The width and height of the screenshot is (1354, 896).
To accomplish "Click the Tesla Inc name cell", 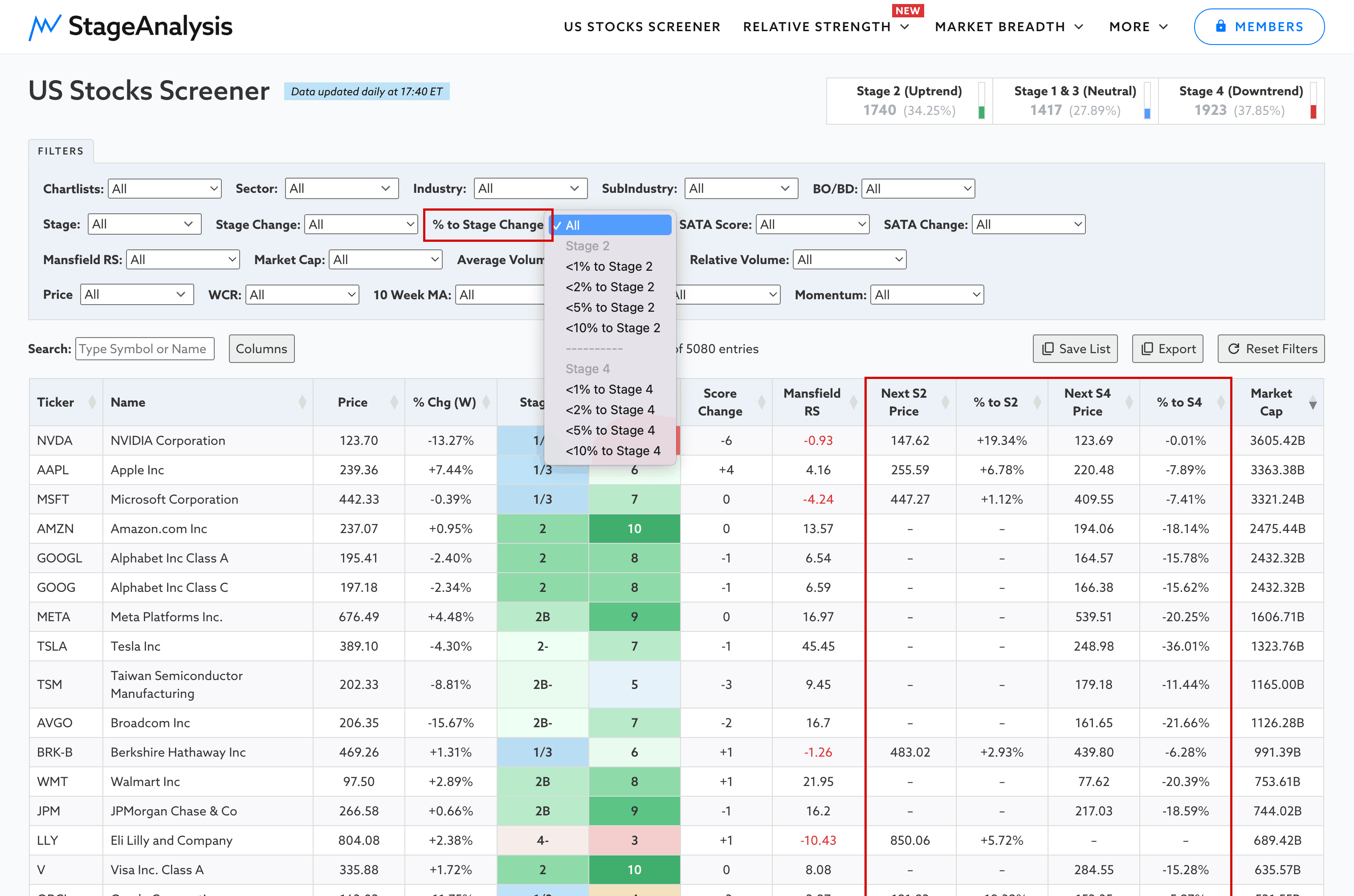I will click(x=208, y=646).
